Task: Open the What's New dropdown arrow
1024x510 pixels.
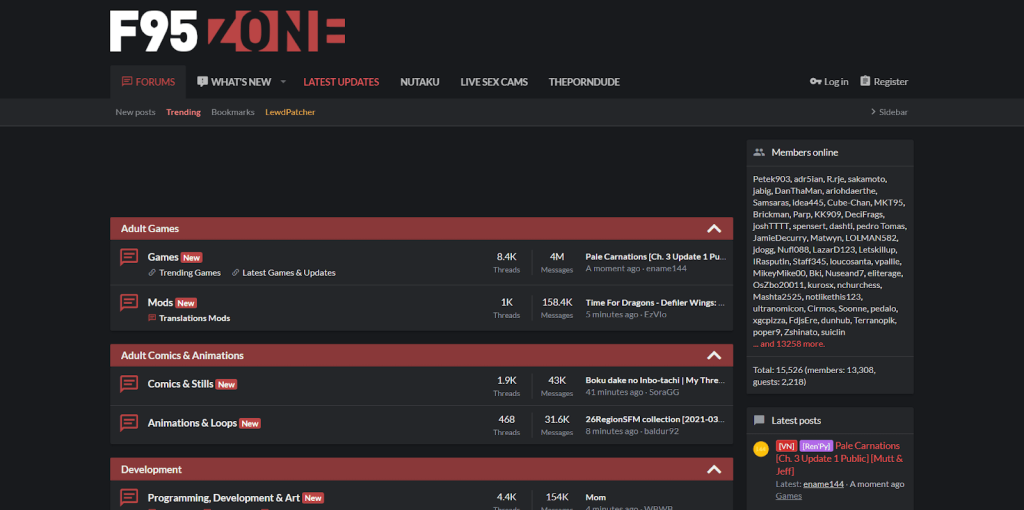Action: click(x=283, y=82)
